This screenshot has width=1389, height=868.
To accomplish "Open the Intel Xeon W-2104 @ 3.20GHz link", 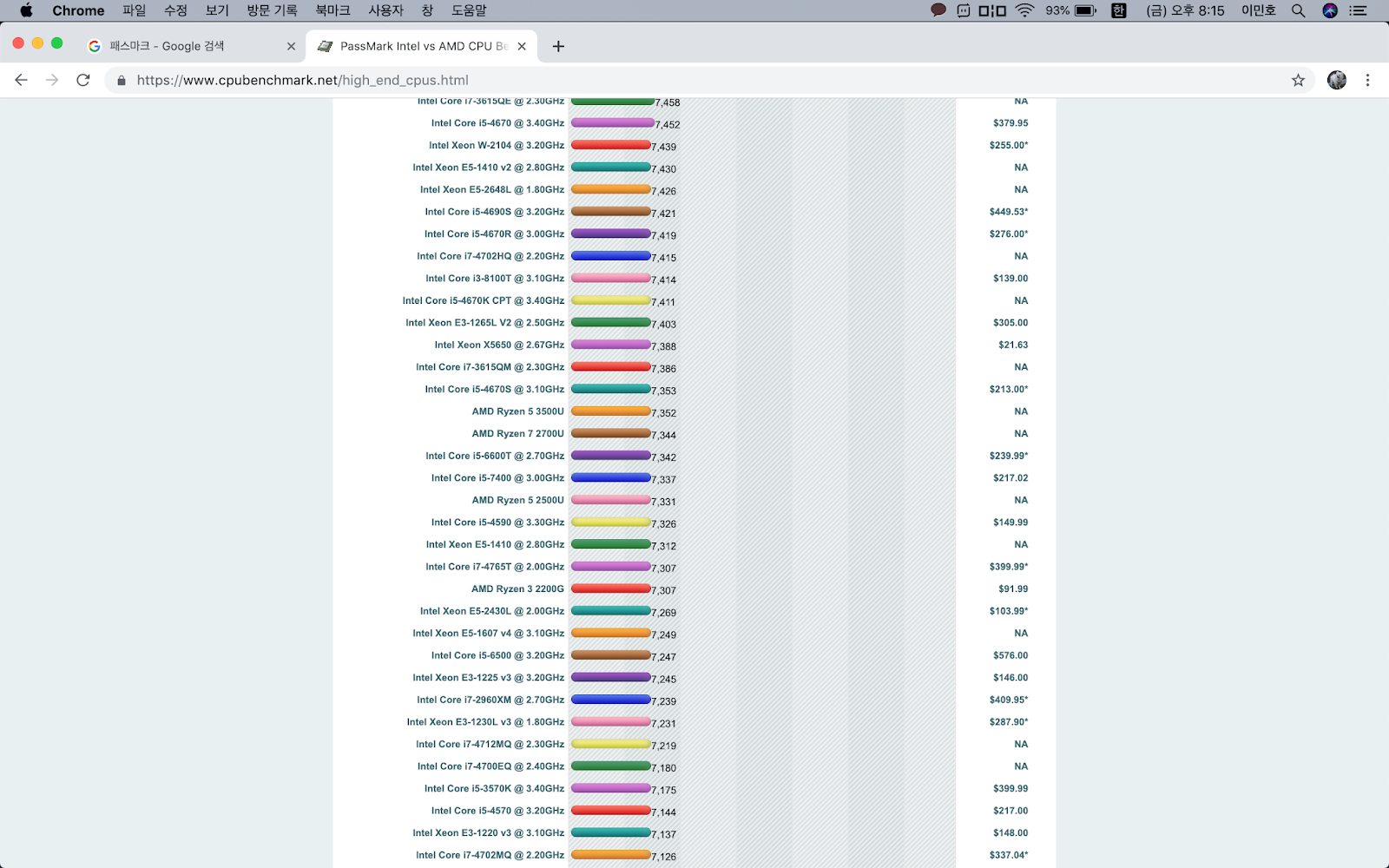I will click(497, 146).
